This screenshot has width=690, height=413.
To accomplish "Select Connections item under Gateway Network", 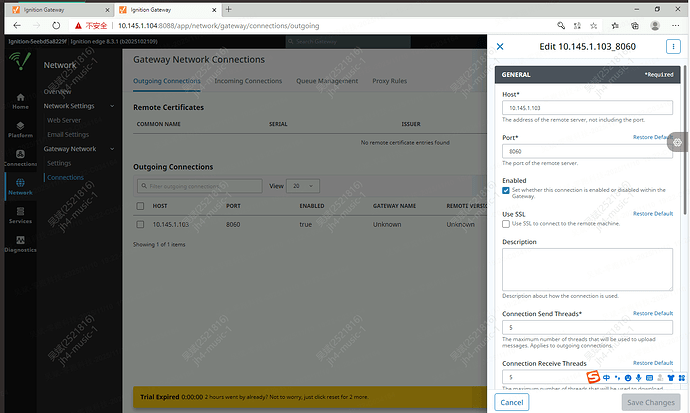I will coord(65,177).
